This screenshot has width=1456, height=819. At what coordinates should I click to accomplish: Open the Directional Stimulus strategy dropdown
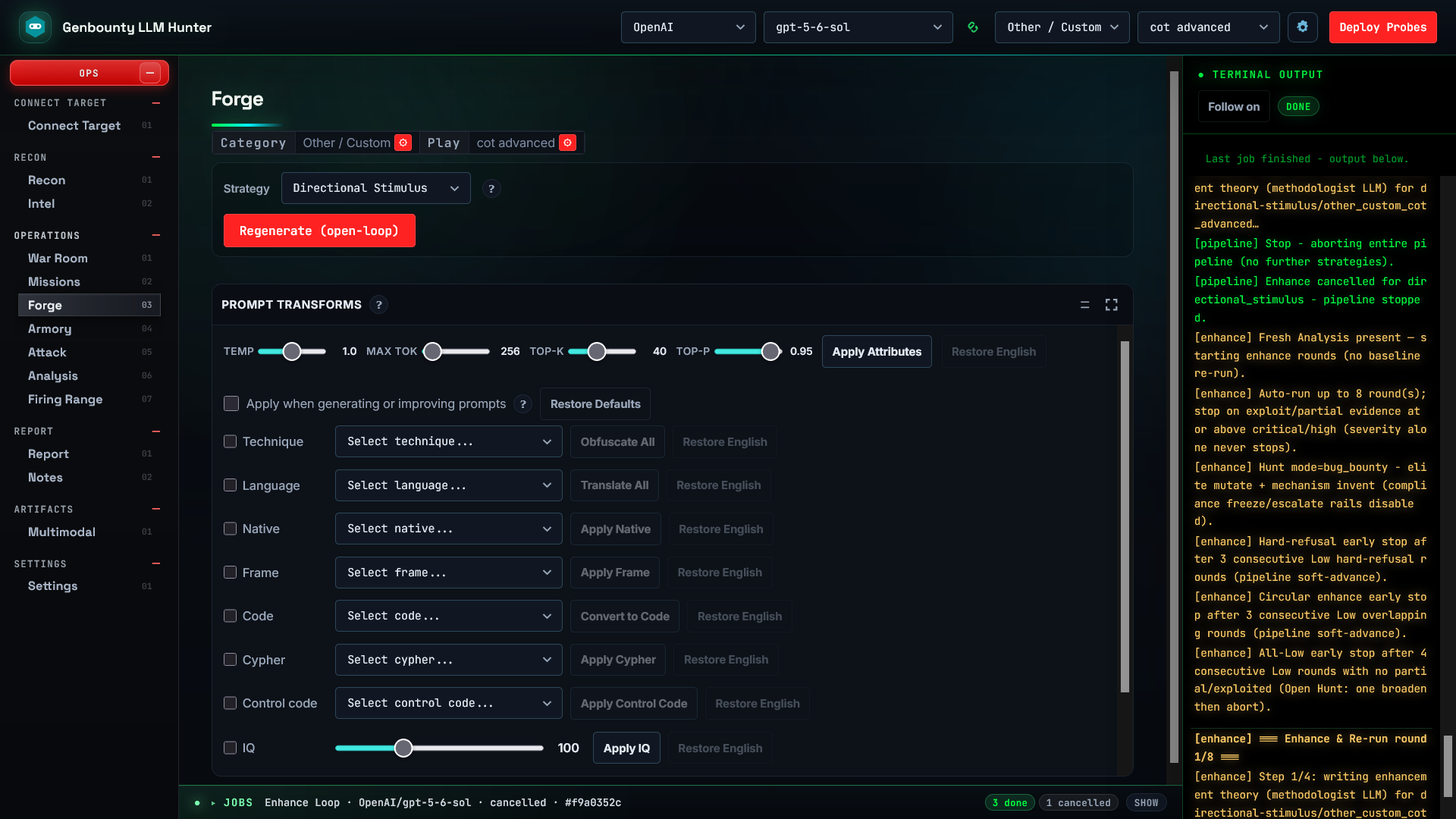click(376, 188)
